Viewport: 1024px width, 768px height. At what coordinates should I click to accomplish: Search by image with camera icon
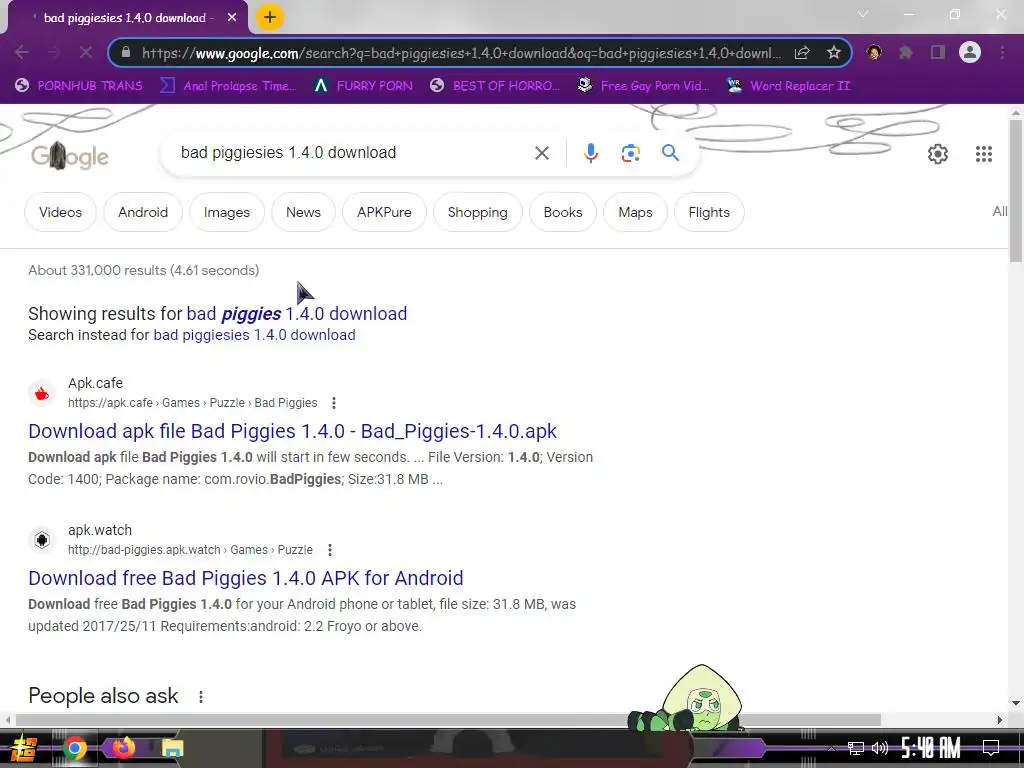coord(630,153)
